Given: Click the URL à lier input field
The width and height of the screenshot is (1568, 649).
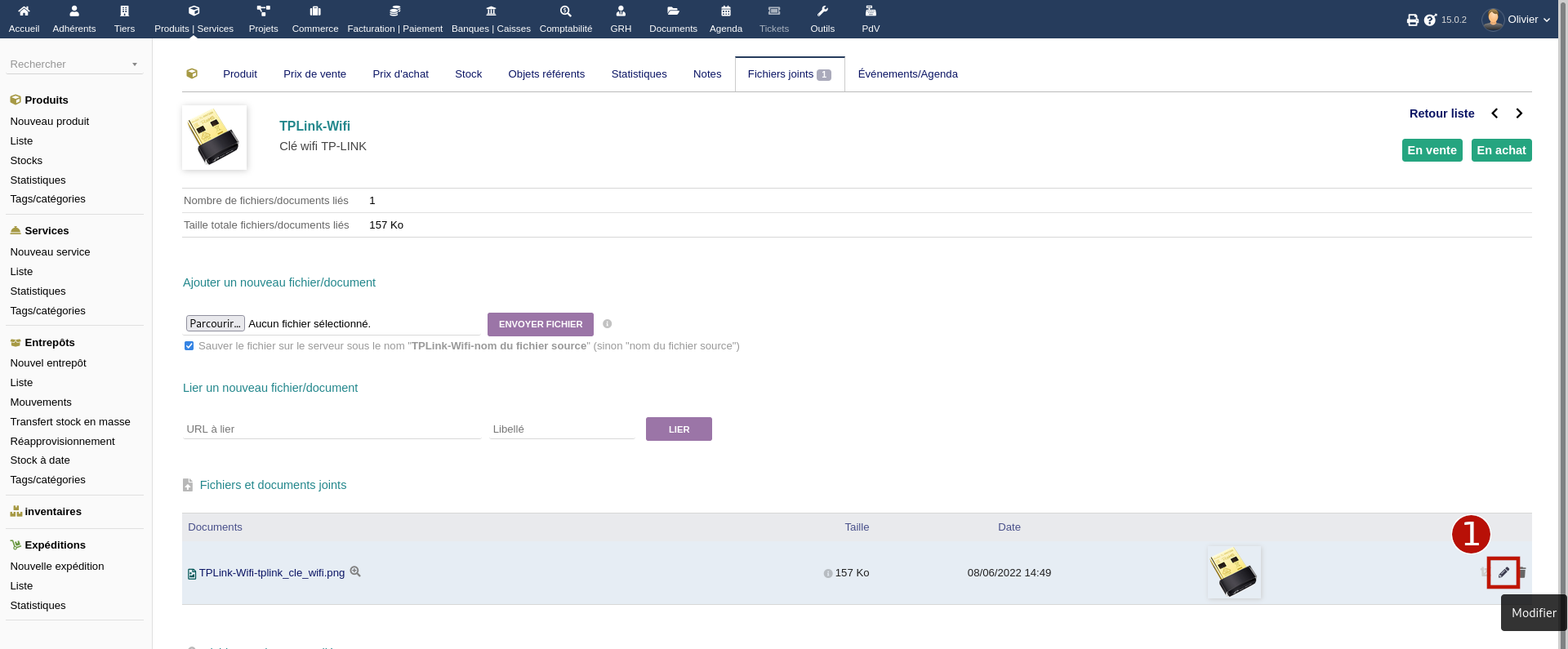Looking at the screenshot, I should point(332,429).
